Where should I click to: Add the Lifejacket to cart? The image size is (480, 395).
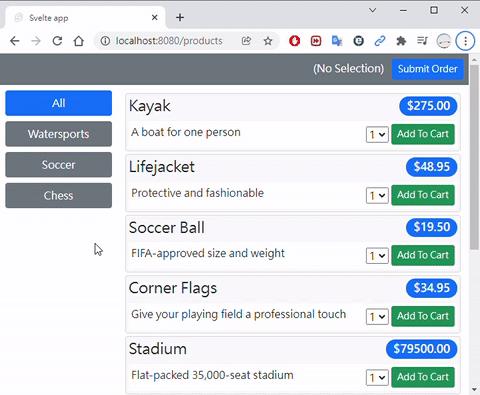(x=423, y=195)
